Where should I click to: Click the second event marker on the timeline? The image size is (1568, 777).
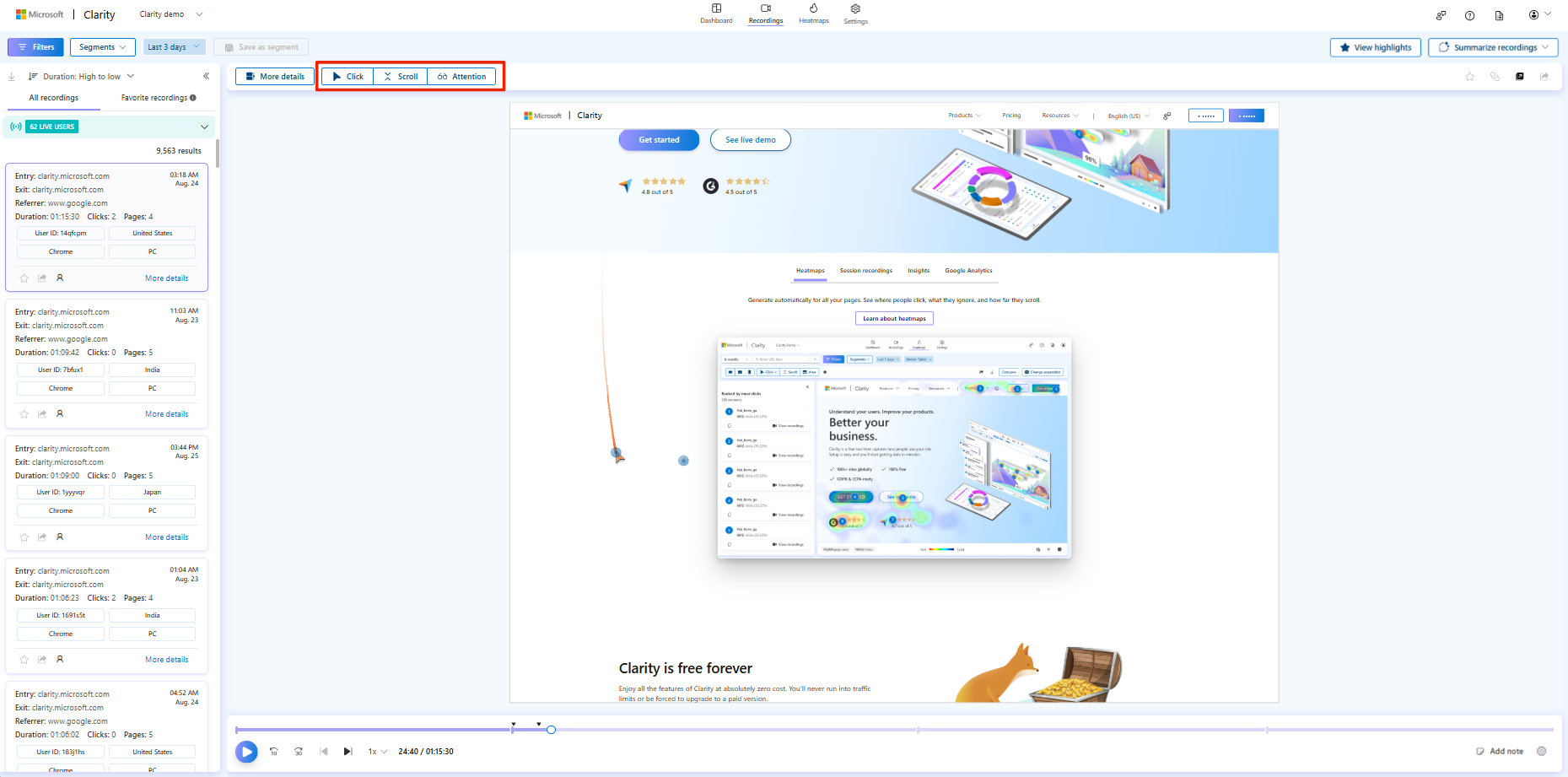point(539,724)
